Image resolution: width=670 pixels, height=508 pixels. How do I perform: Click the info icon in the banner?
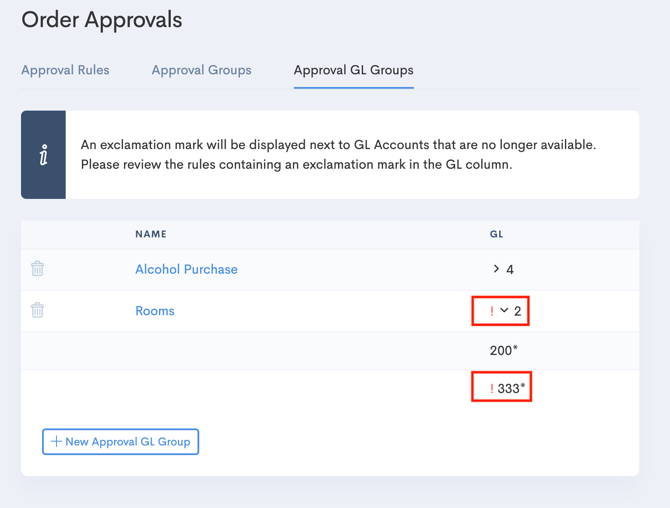coord(43,155)
